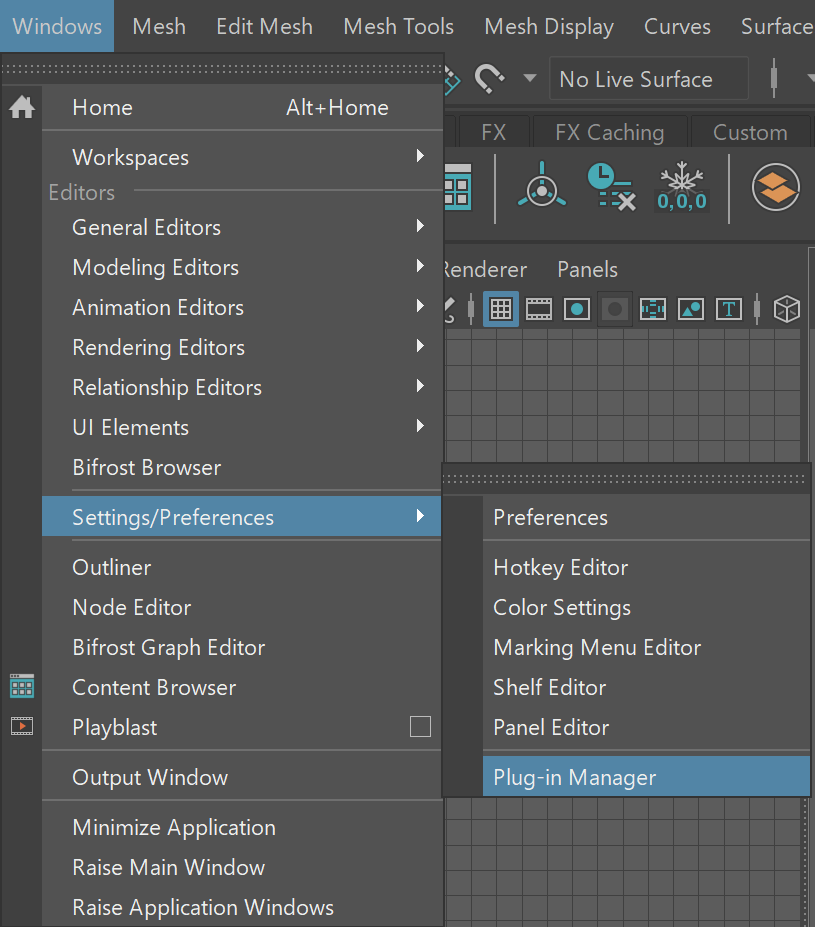
Task: Open the snap options dropdown arrow
Action: click(530, 78)
